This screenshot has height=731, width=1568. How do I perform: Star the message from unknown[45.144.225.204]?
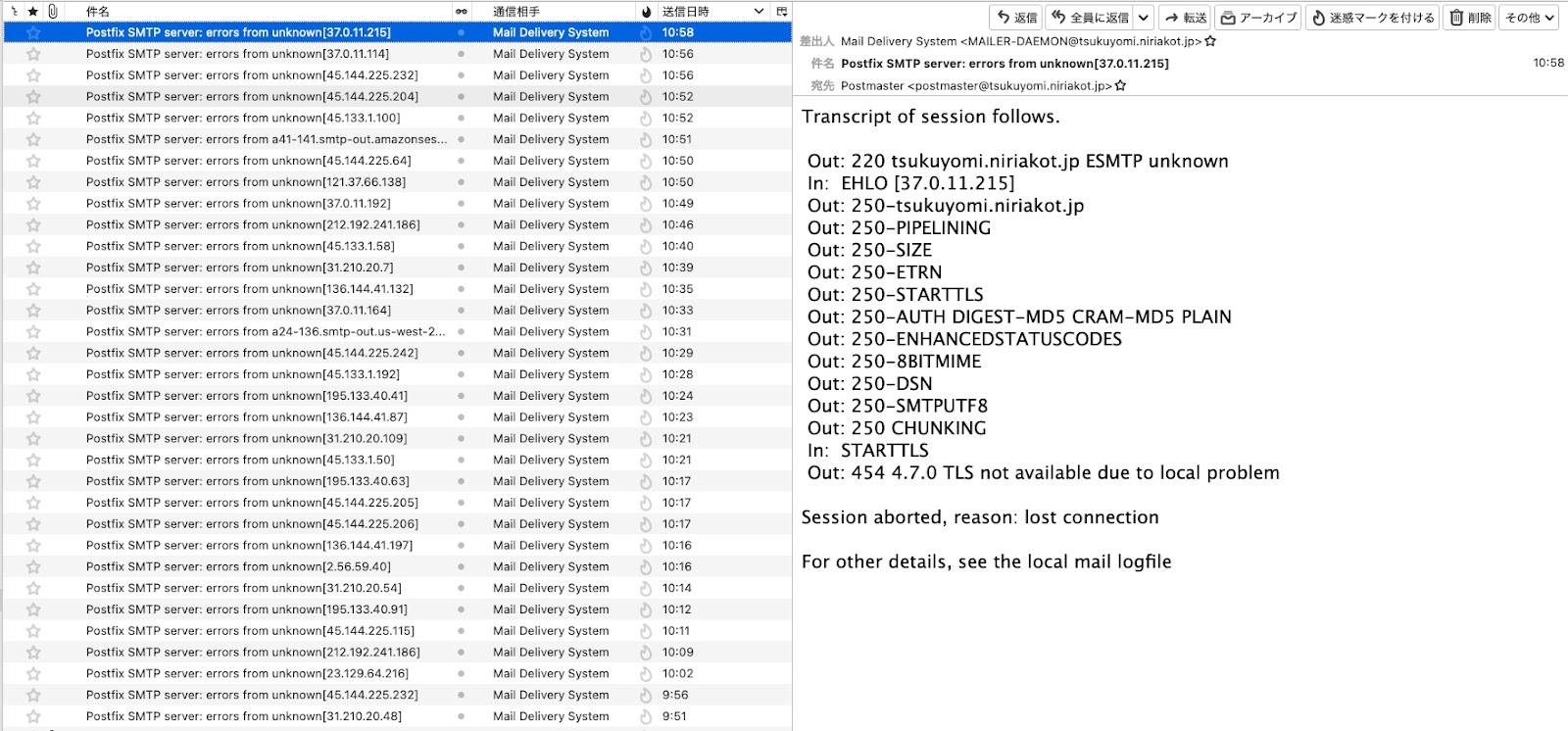click(x=33, y=97)
